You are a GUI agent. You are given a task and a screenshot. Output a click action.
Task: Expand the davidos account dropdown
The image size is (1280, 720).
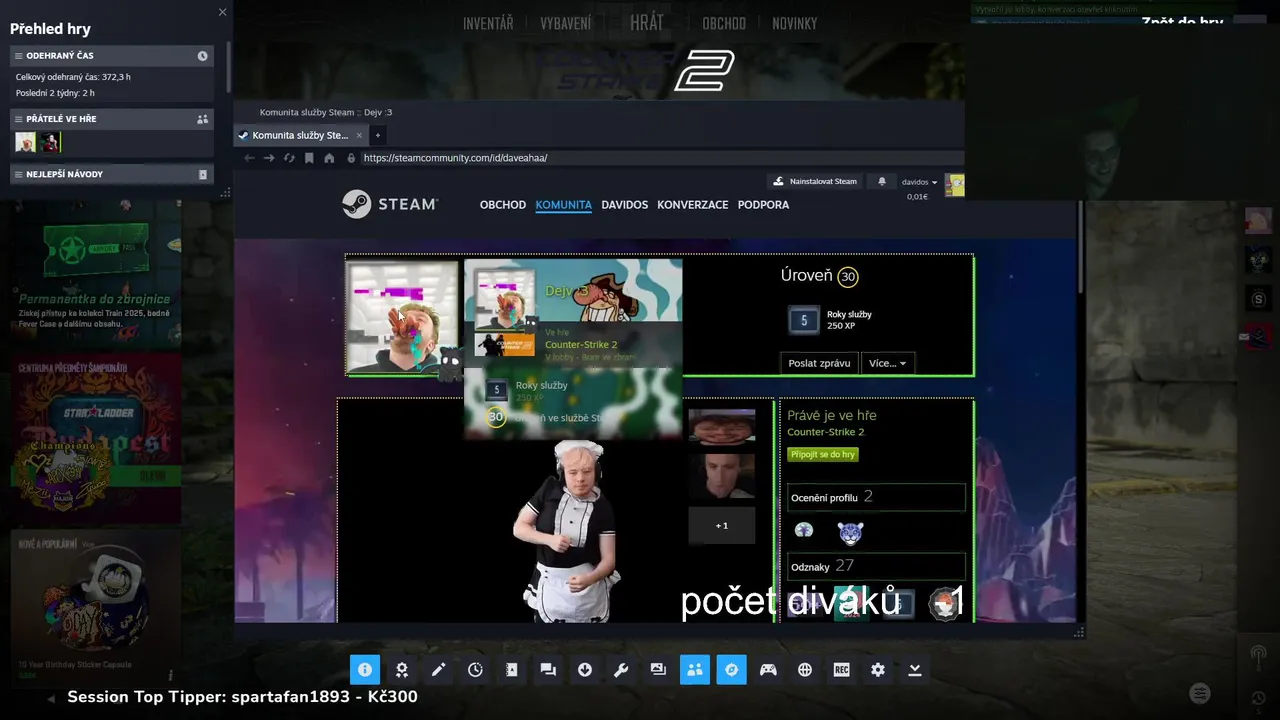(920, 182)
